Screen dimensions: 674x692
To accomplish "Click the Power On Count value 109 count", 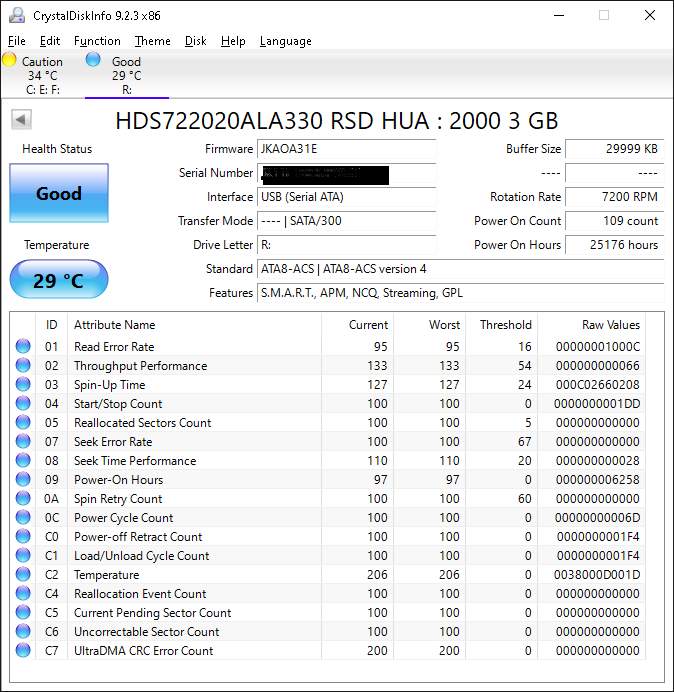I will point(614,221).
